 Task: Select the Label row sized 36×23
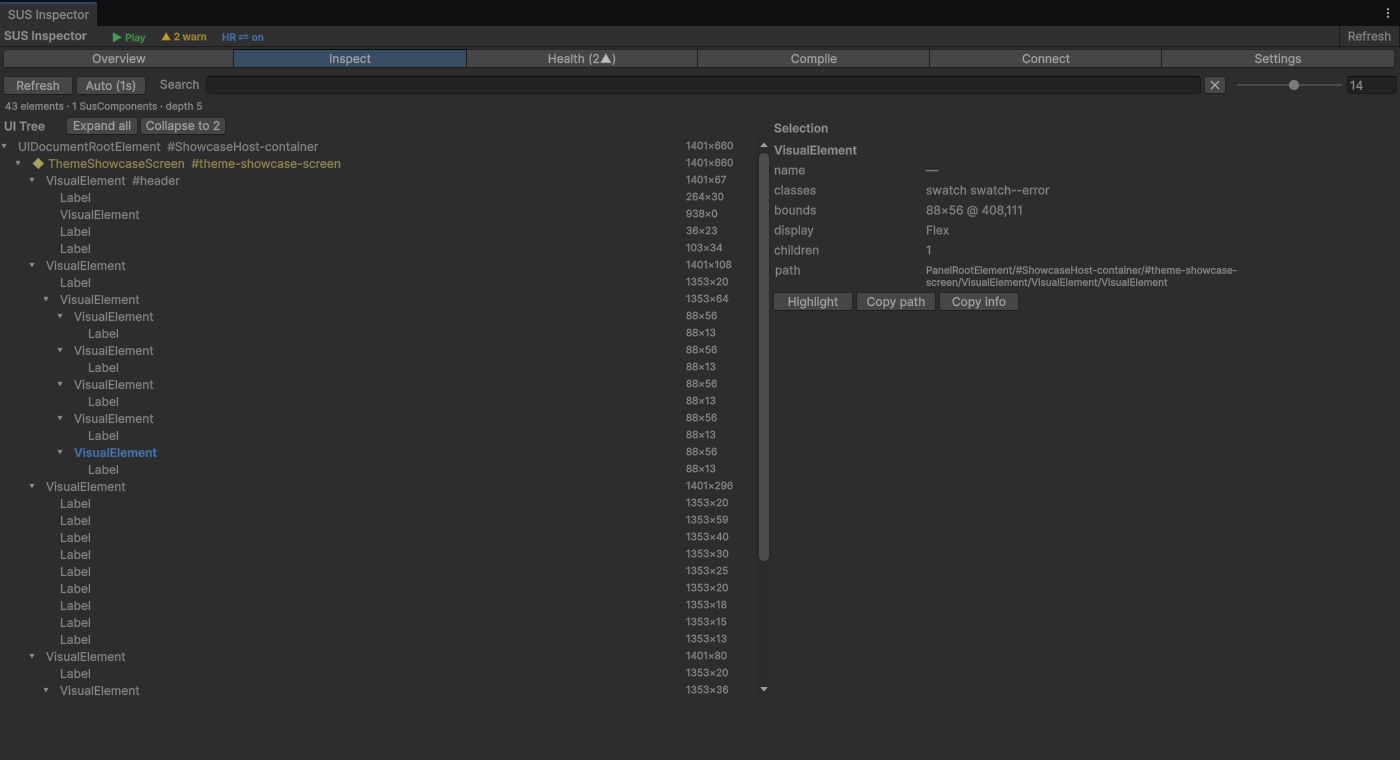(380, 231)
